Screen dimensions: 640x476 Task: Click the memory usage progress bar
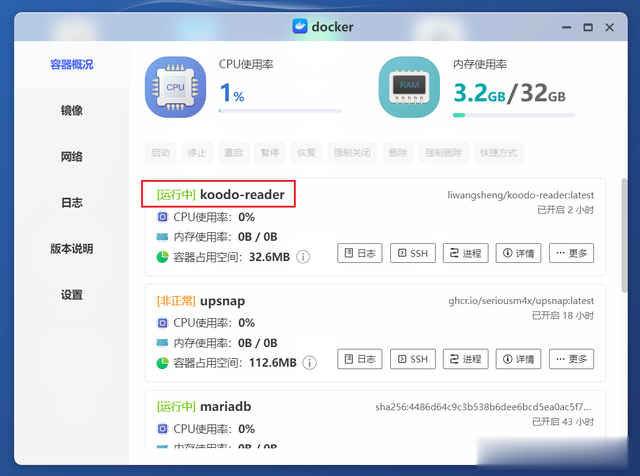pos(514,115)
